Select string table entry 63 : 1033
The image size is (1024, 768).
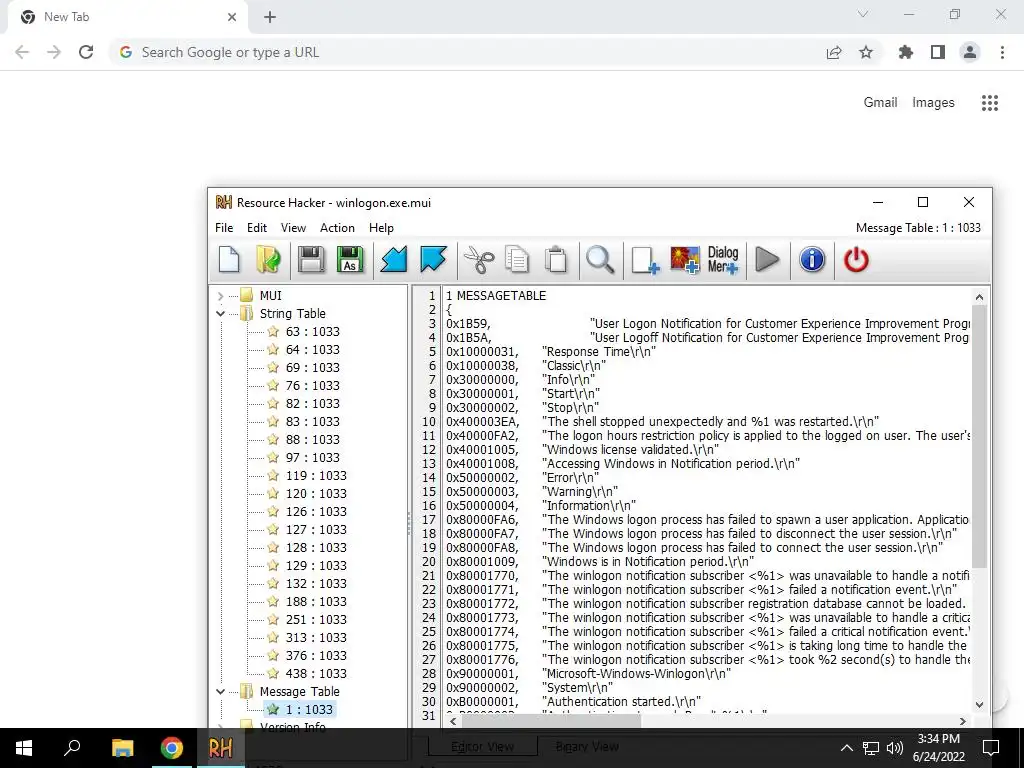pyautogui.click(x=313, y=332)
